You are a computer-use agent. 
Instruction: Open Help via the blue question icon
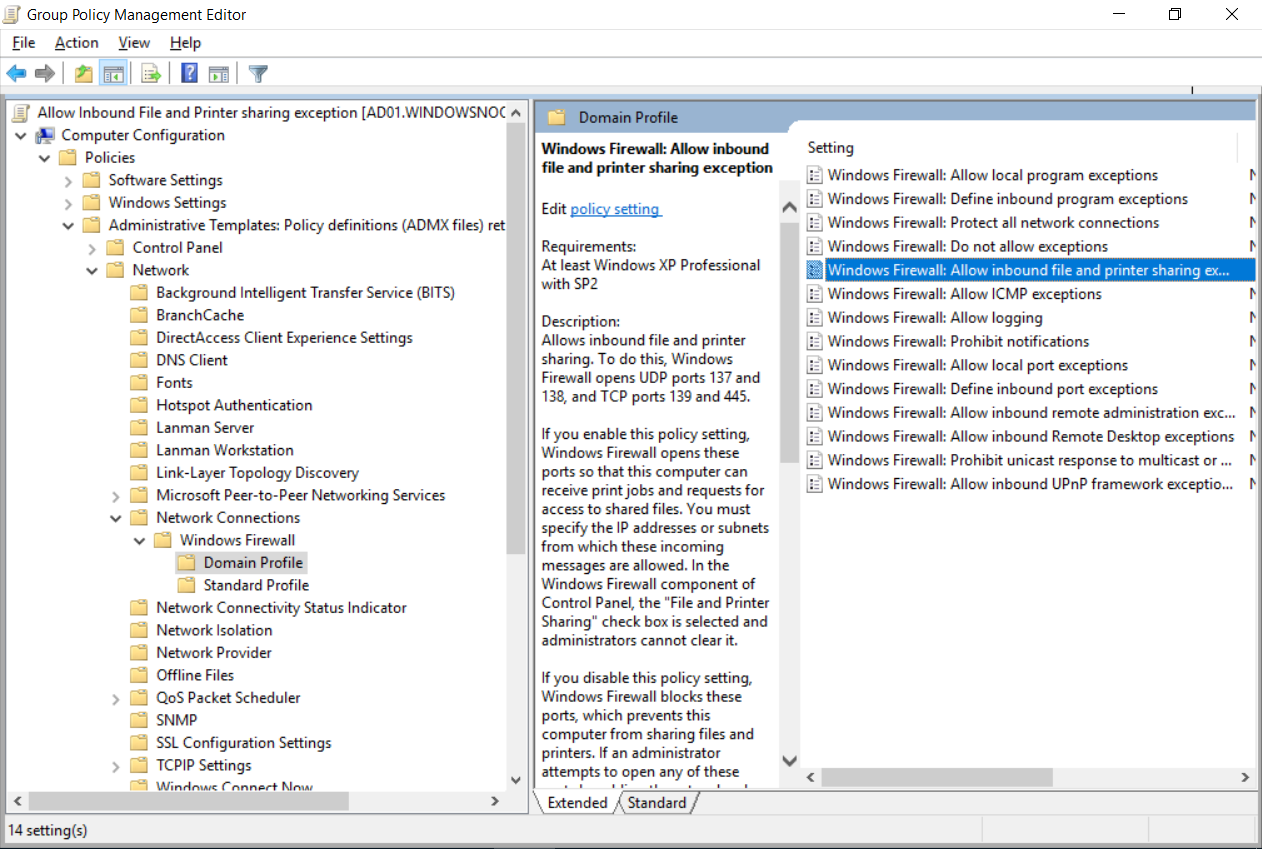coord(189,73)
